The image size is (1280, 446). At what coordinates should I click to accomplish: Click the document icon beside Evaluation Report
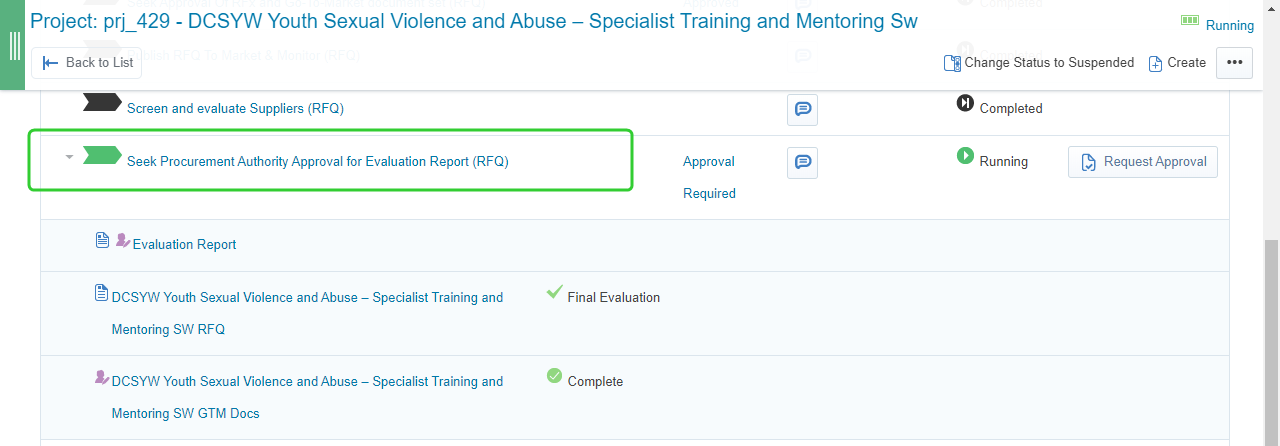click(x=101, y=241)
